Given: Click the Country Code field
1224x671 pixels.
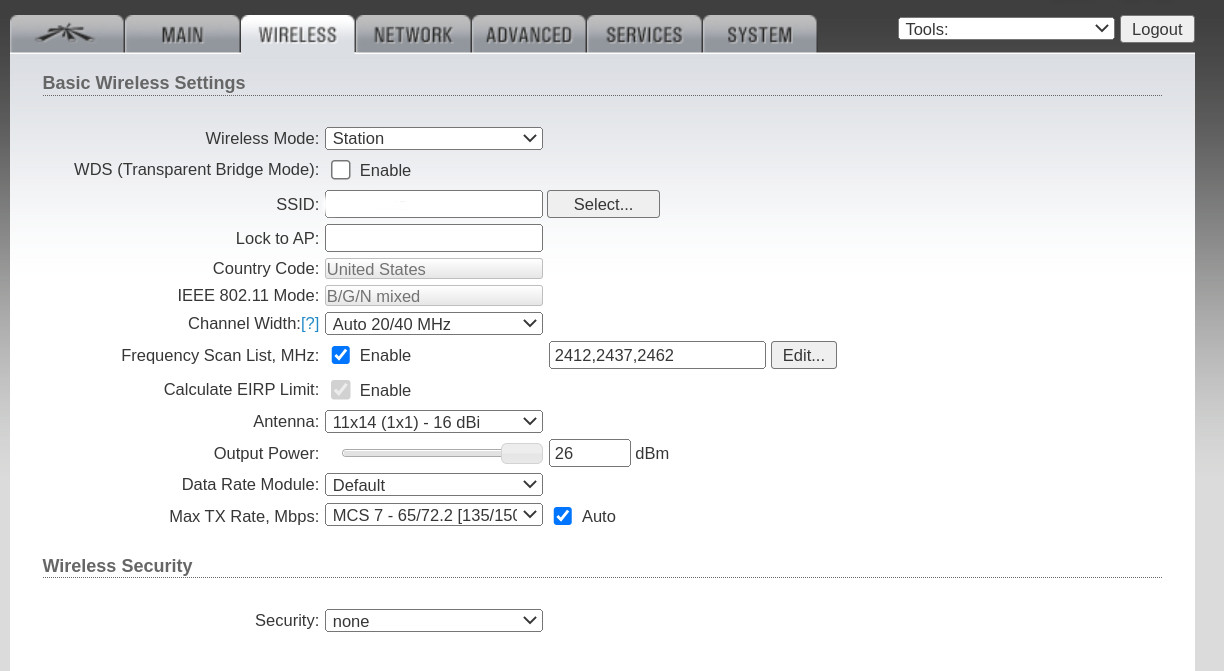Looking at the screenshot, I should (434, 269).
